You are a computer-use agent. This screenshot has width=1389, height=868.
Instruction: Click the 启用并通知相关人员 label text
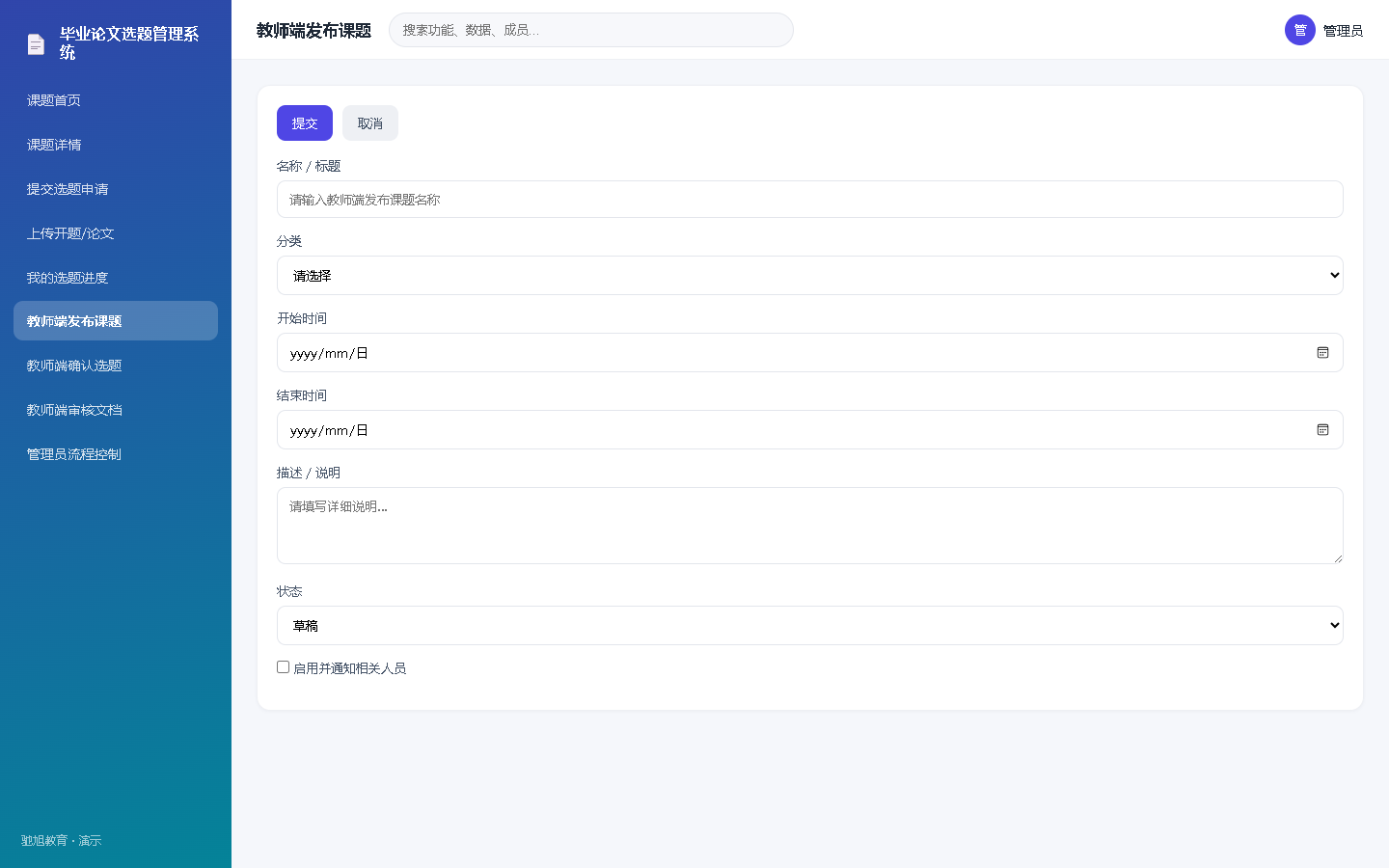point(349,668)
